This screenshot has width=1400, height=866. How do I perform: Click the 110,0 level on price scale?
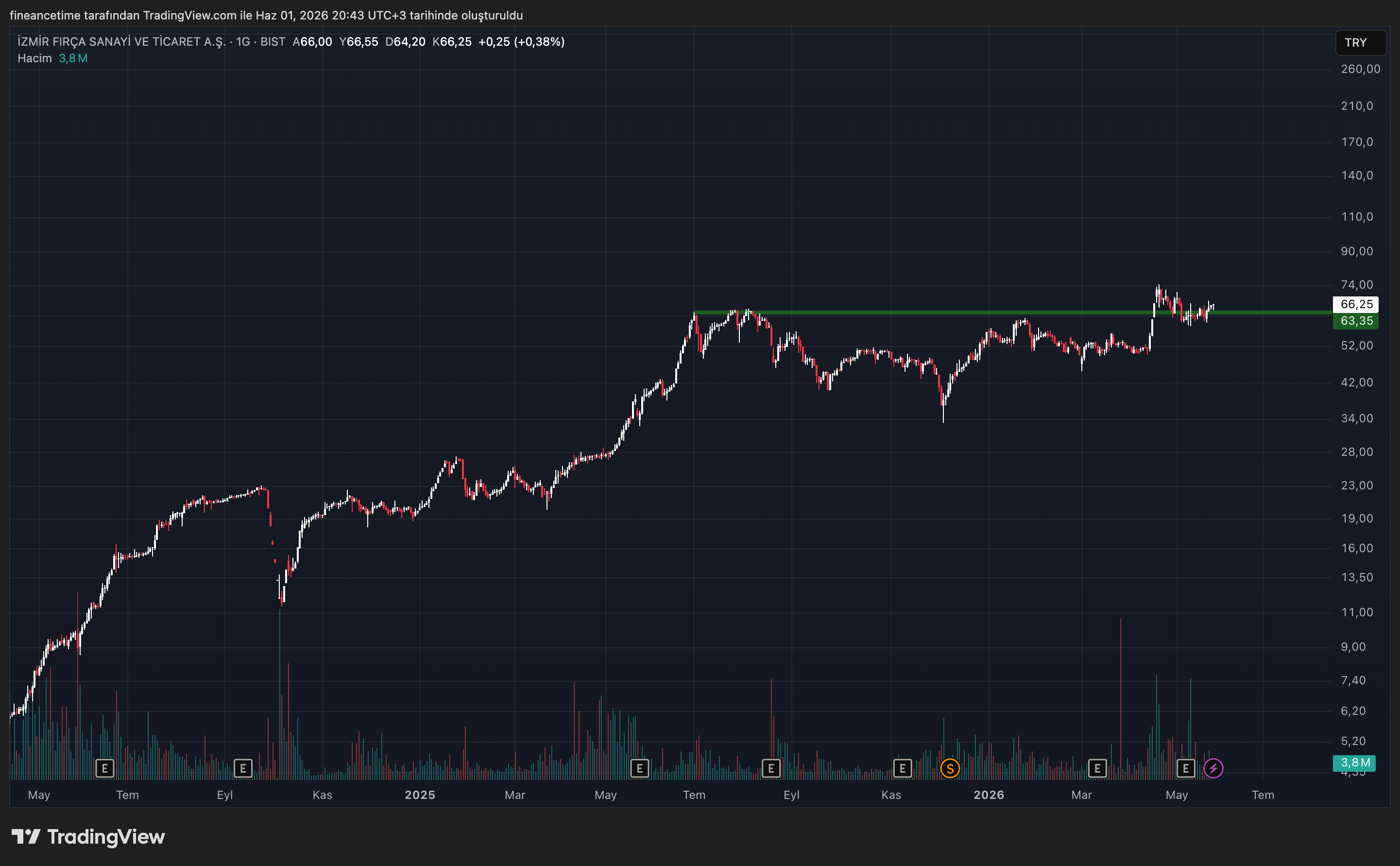point(1356,217)
